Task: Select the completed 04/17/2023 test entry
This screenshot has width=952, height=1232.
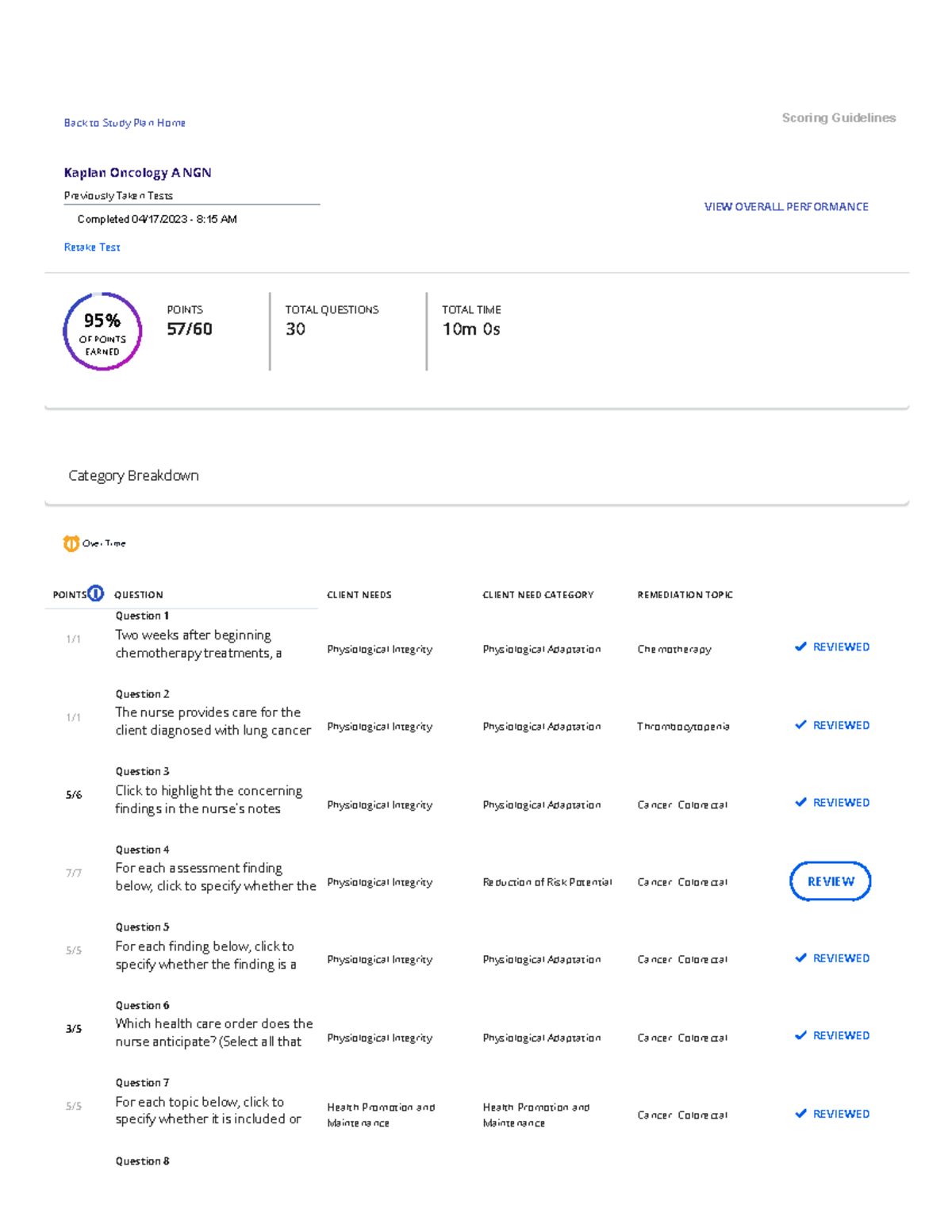Action: coord(157,220)
